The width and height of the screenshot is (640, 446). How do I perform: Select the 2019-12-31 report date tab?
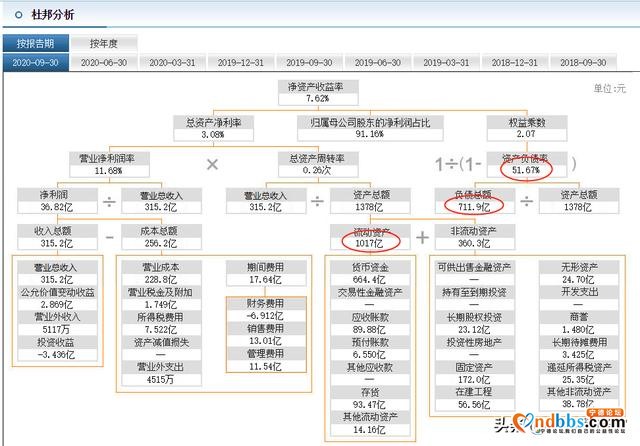pyautogui.click(x=241, y=62)
